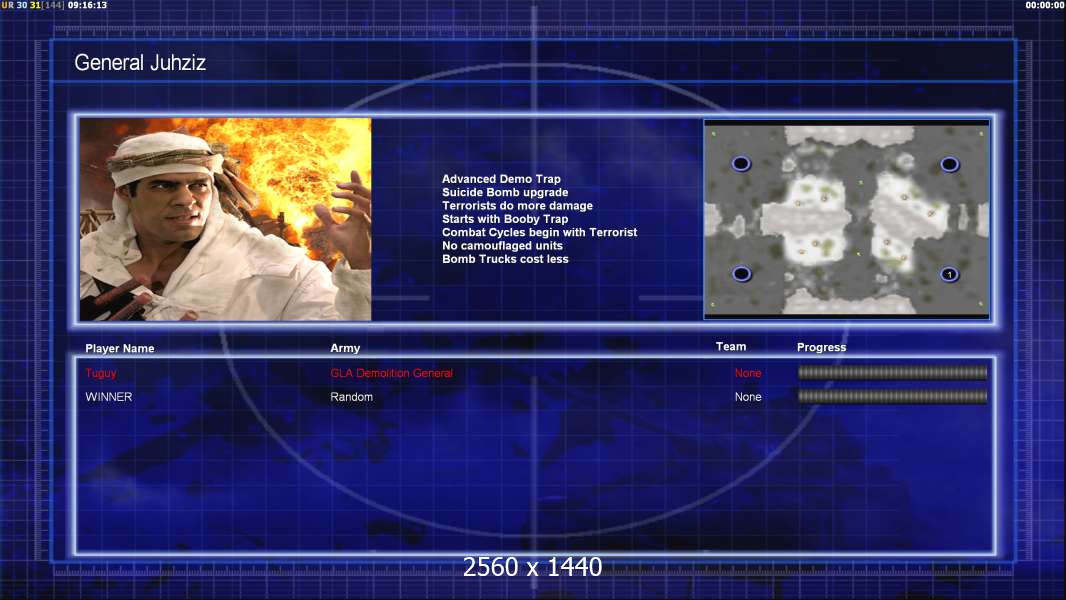Click Tuguy's loading progress bar
The width and height of the screenshot is (1066, 600).
tap(893, 372)
